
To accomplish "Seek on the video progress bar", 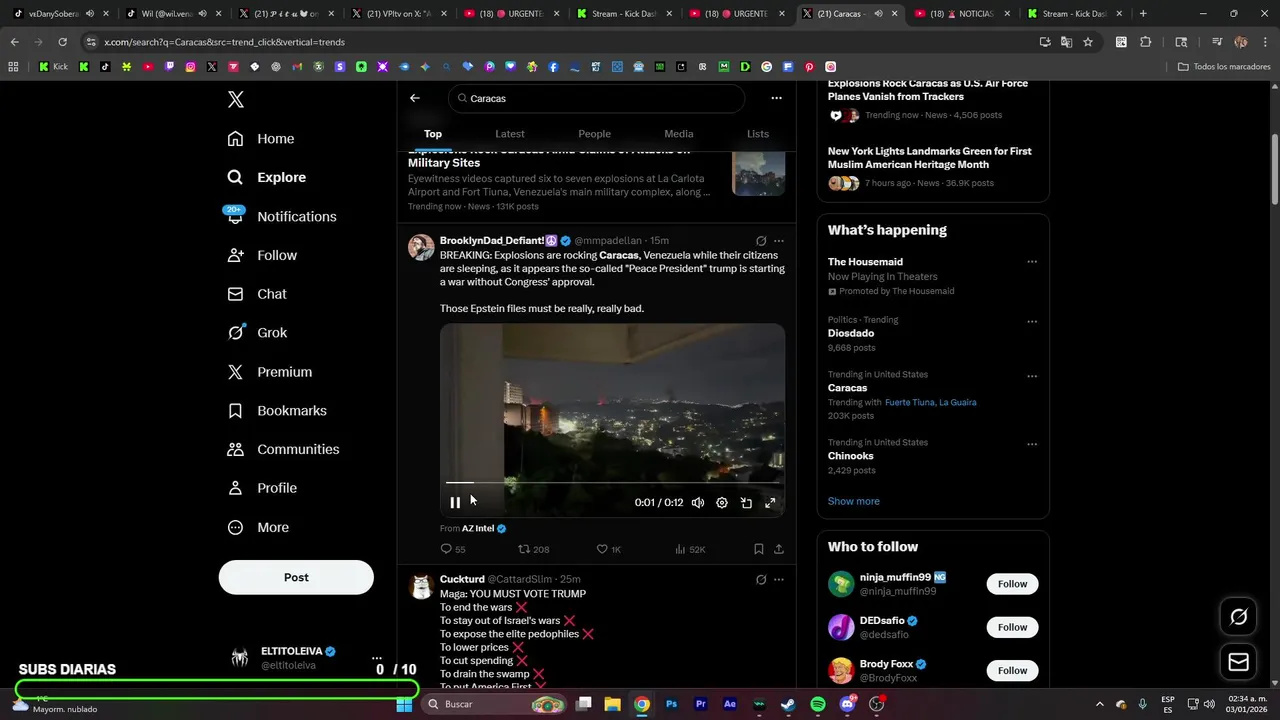I will click(x=612, y=483).
